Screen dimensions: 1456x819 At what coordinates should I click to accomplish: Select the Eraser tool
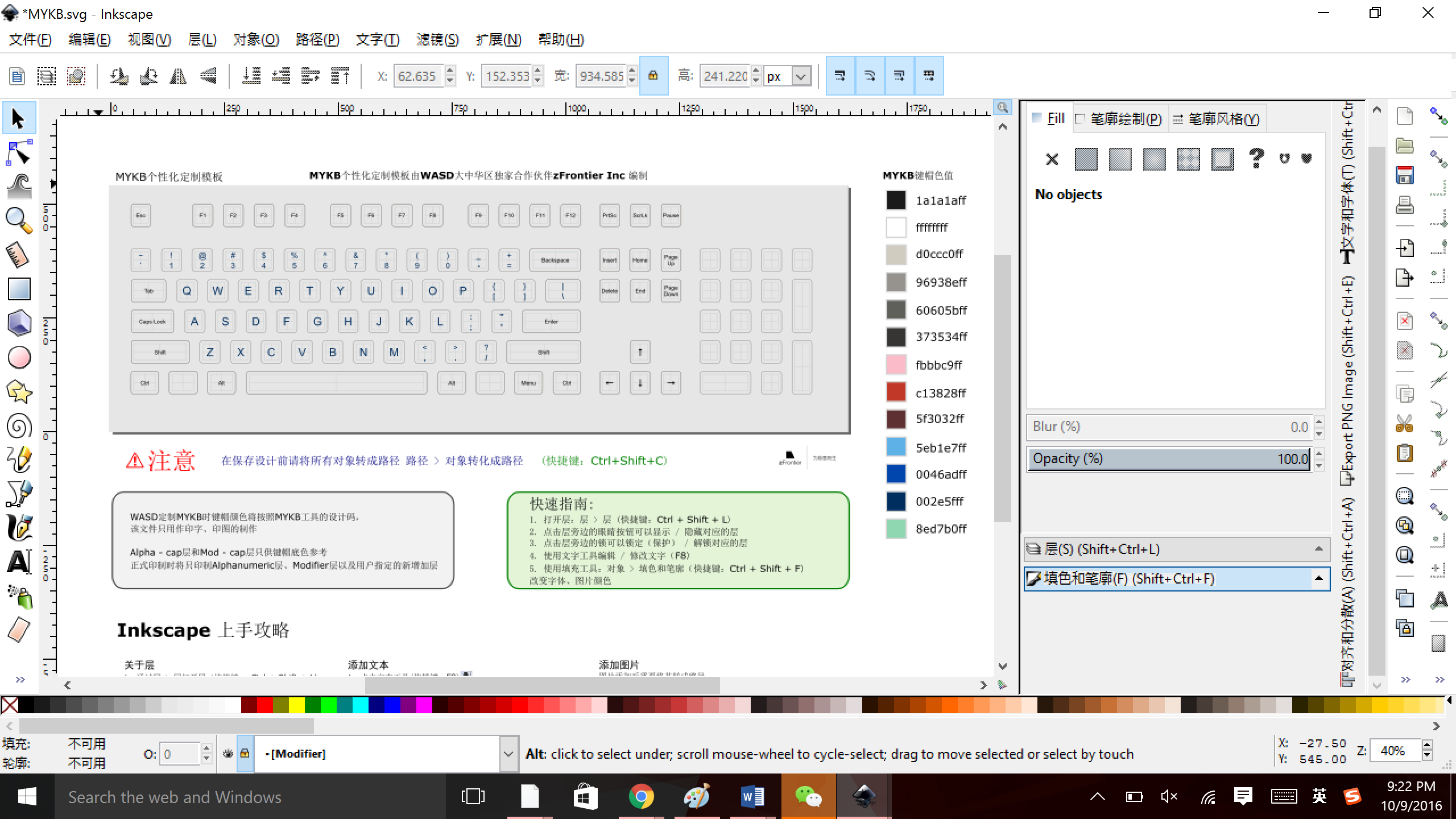(19, 630)
